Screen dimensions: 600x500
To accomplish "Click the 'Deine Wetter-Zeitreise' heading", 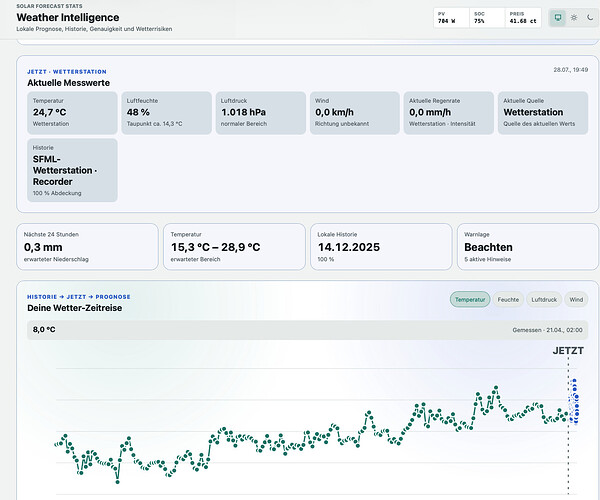I will coord(75,308).
